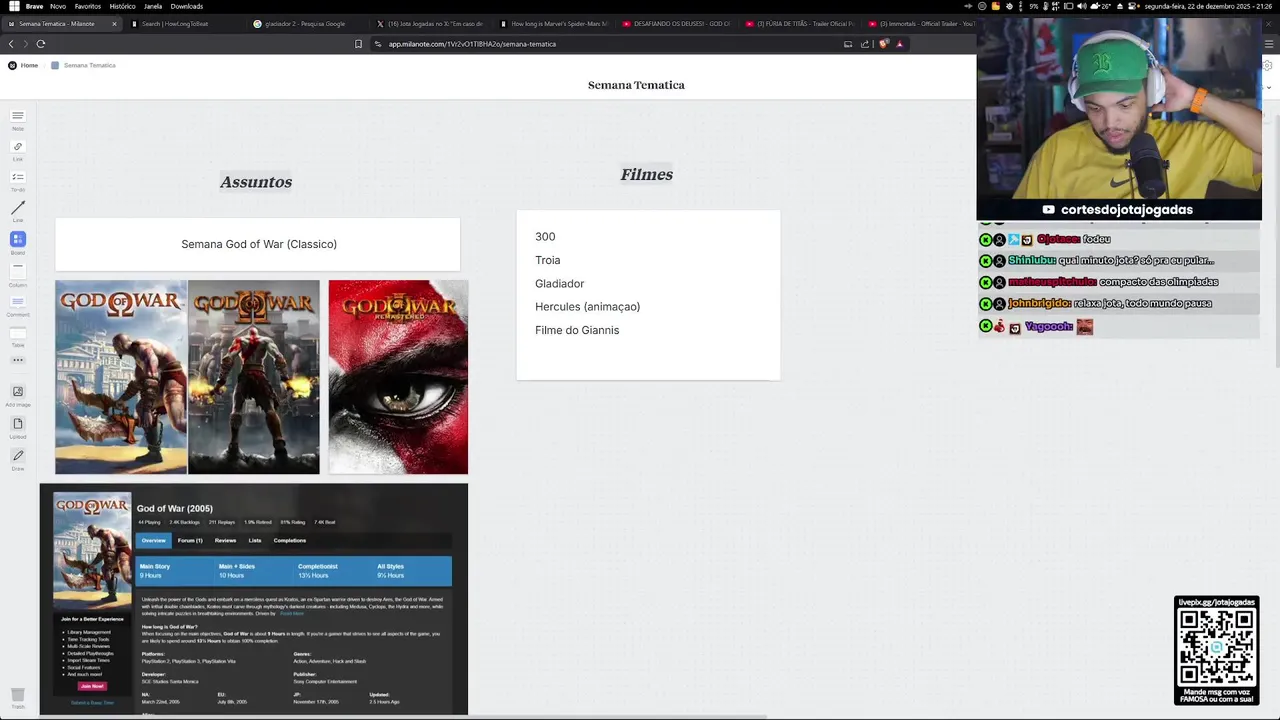This screenshot has width=1280, height=720.
Task: Click the date and time in top bar
Action: (1207, 6)
